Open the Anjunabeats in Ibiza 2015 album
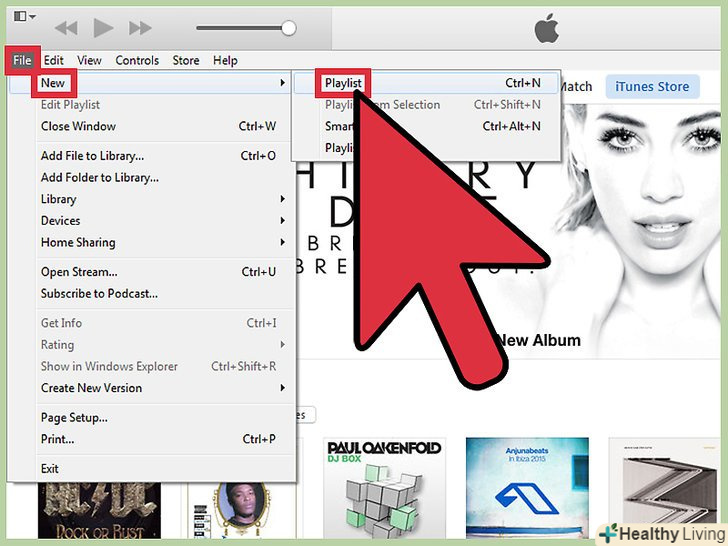 coord(527,488)
